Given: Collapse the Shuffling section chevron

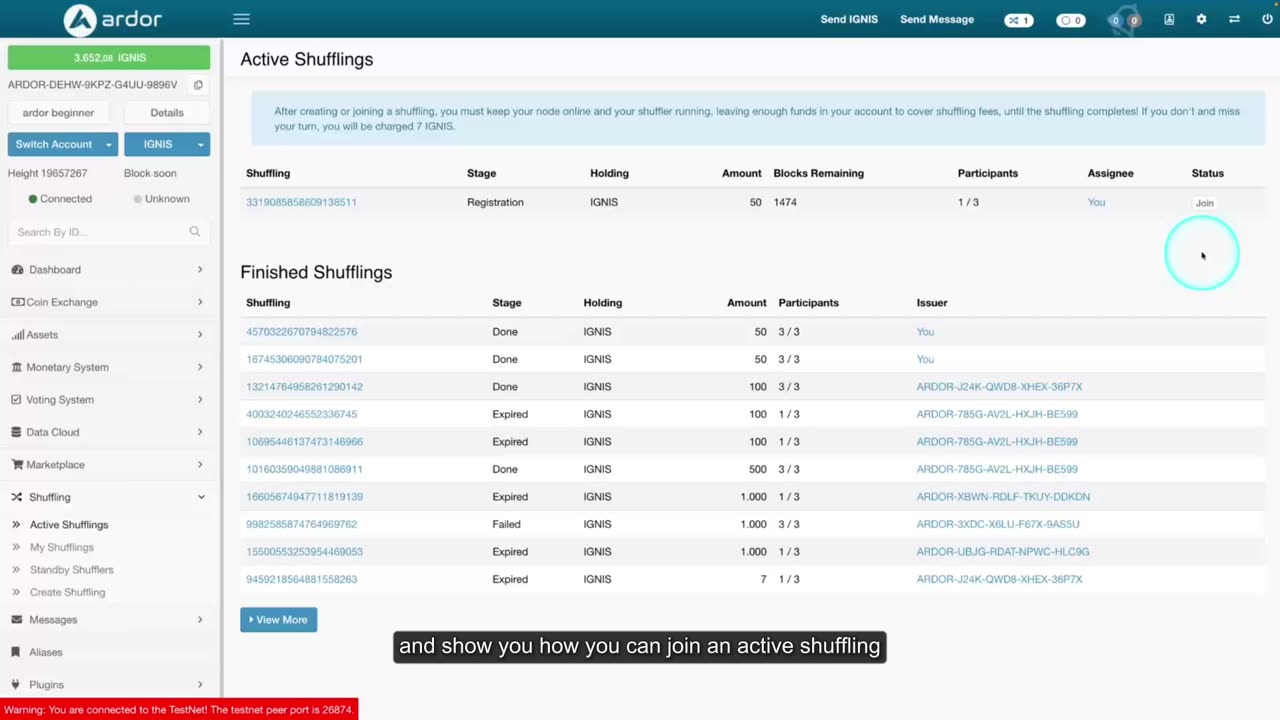Looking at the screenshot, I should [x=201, y=497].
